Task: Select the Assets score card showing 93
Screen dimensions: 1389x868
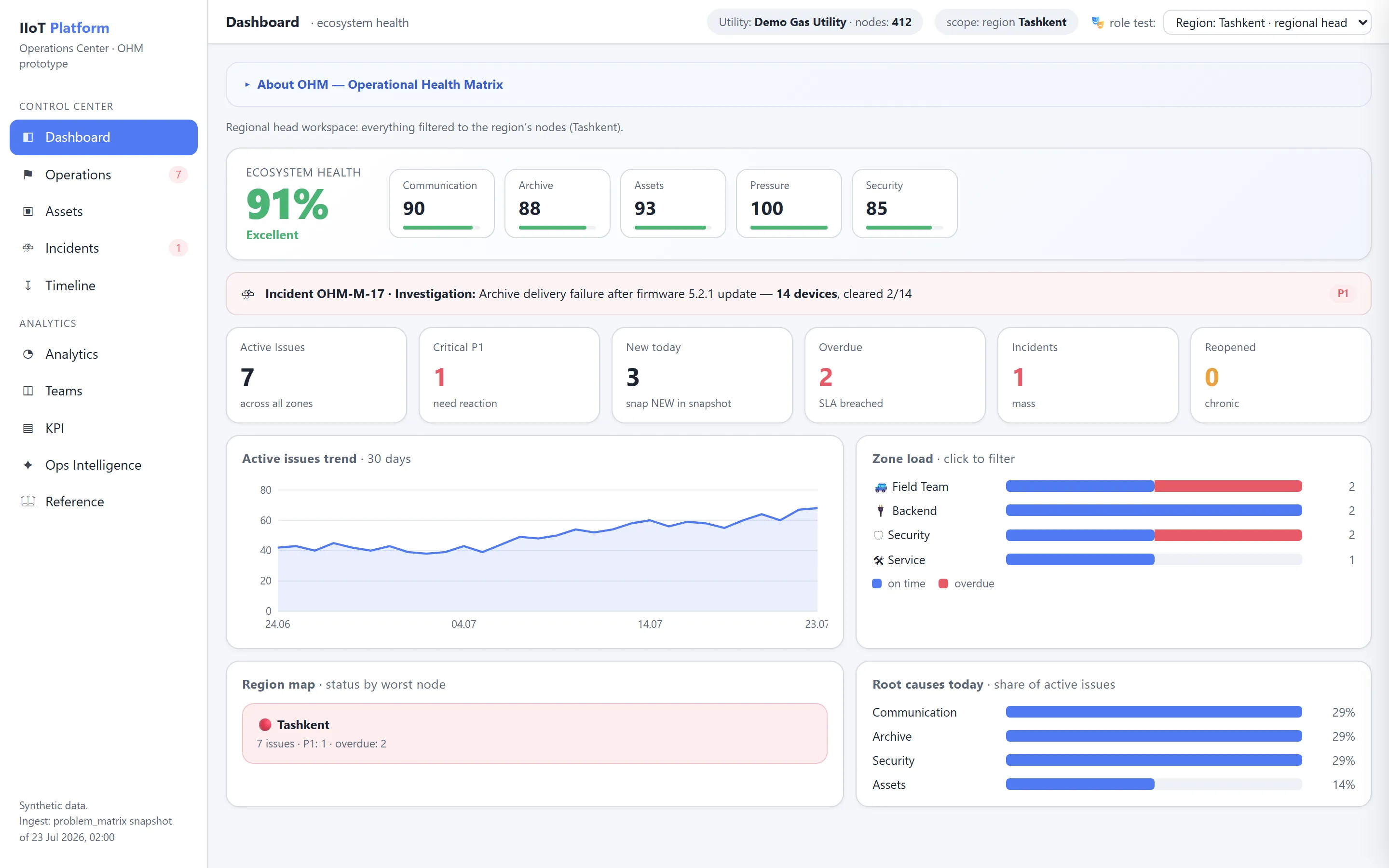Action: point(673,203)
